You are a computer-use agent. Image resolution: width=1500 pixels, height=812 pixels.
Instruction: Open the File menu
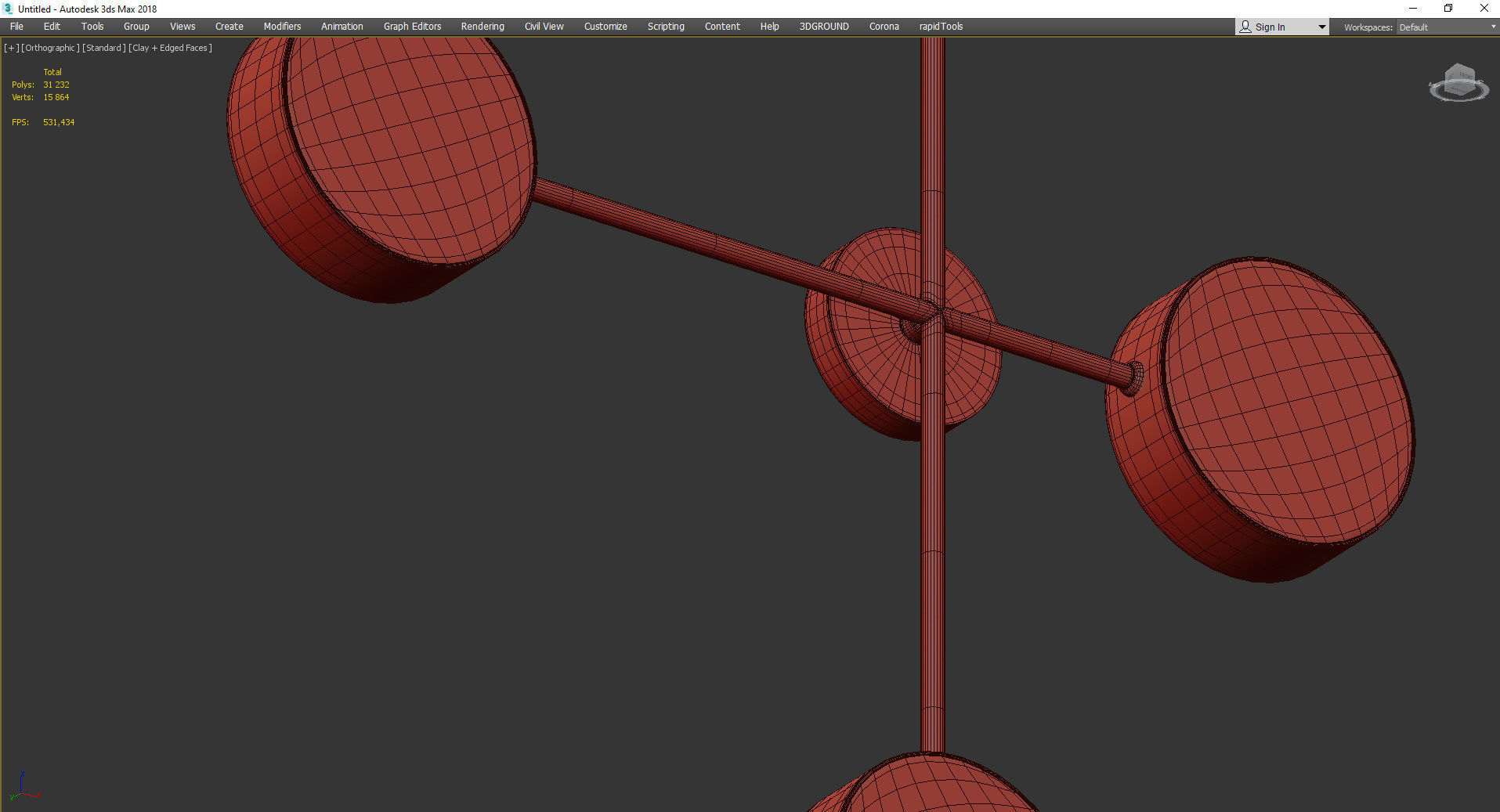(x=16, y=27)
